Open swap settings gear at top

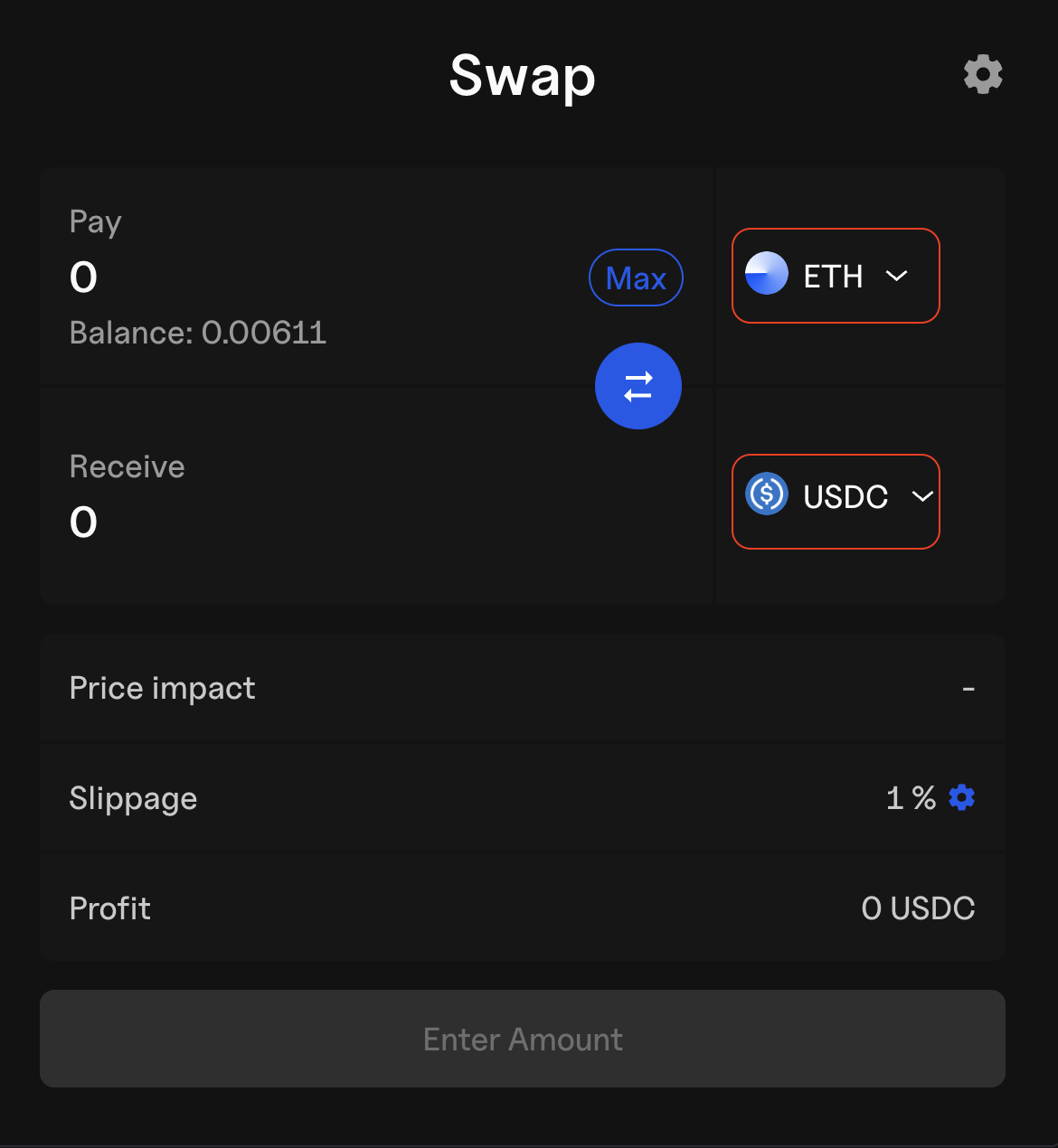coord(983,74)
